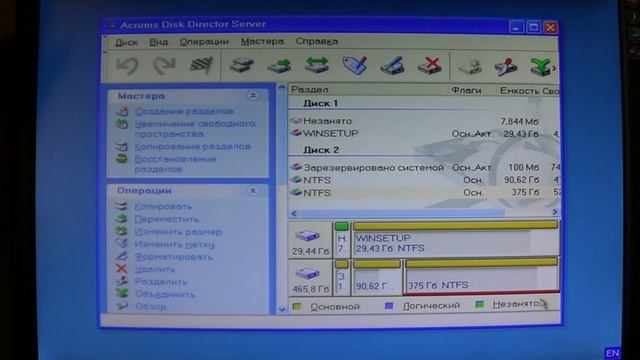Image resolution: width=640 pixels, height=360 pixels.
Task: Open the Операции menu
Action: click(x=204, y=42)
